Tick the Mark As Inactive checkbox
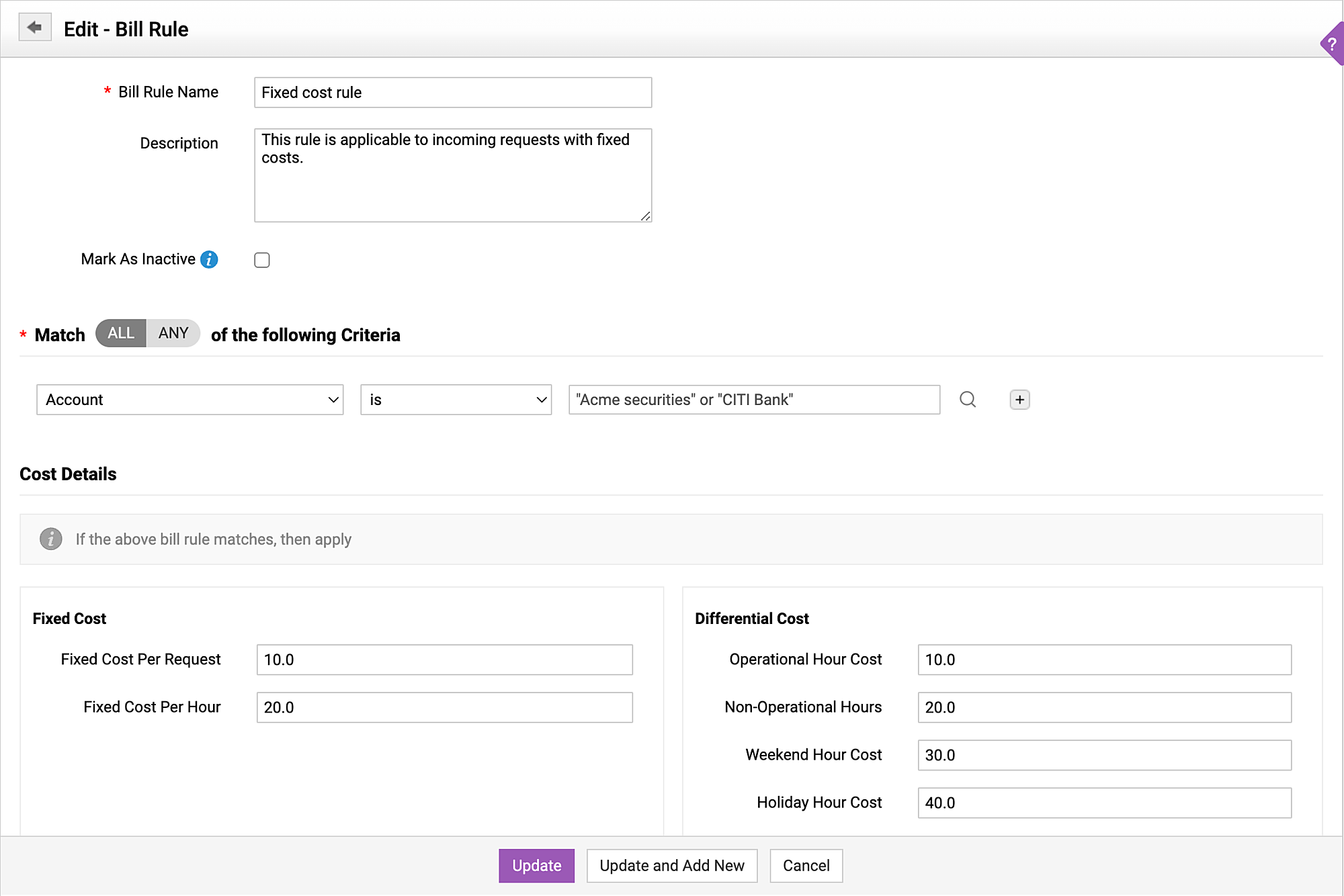This screenshot has height=896, width=1344. [x=262, y=260]
